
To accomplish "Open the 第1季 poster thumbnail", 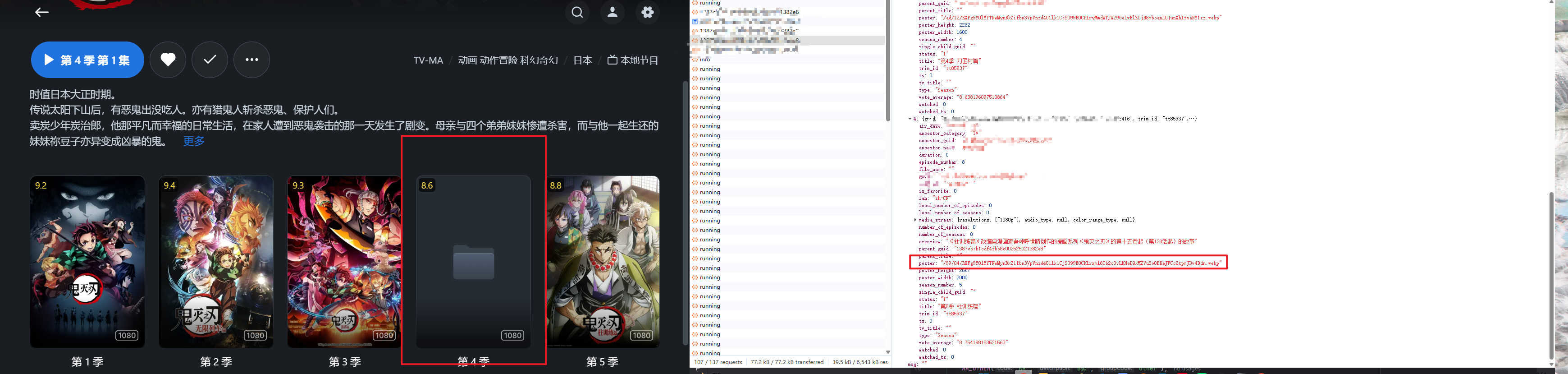I will click(x=87, y=262).
